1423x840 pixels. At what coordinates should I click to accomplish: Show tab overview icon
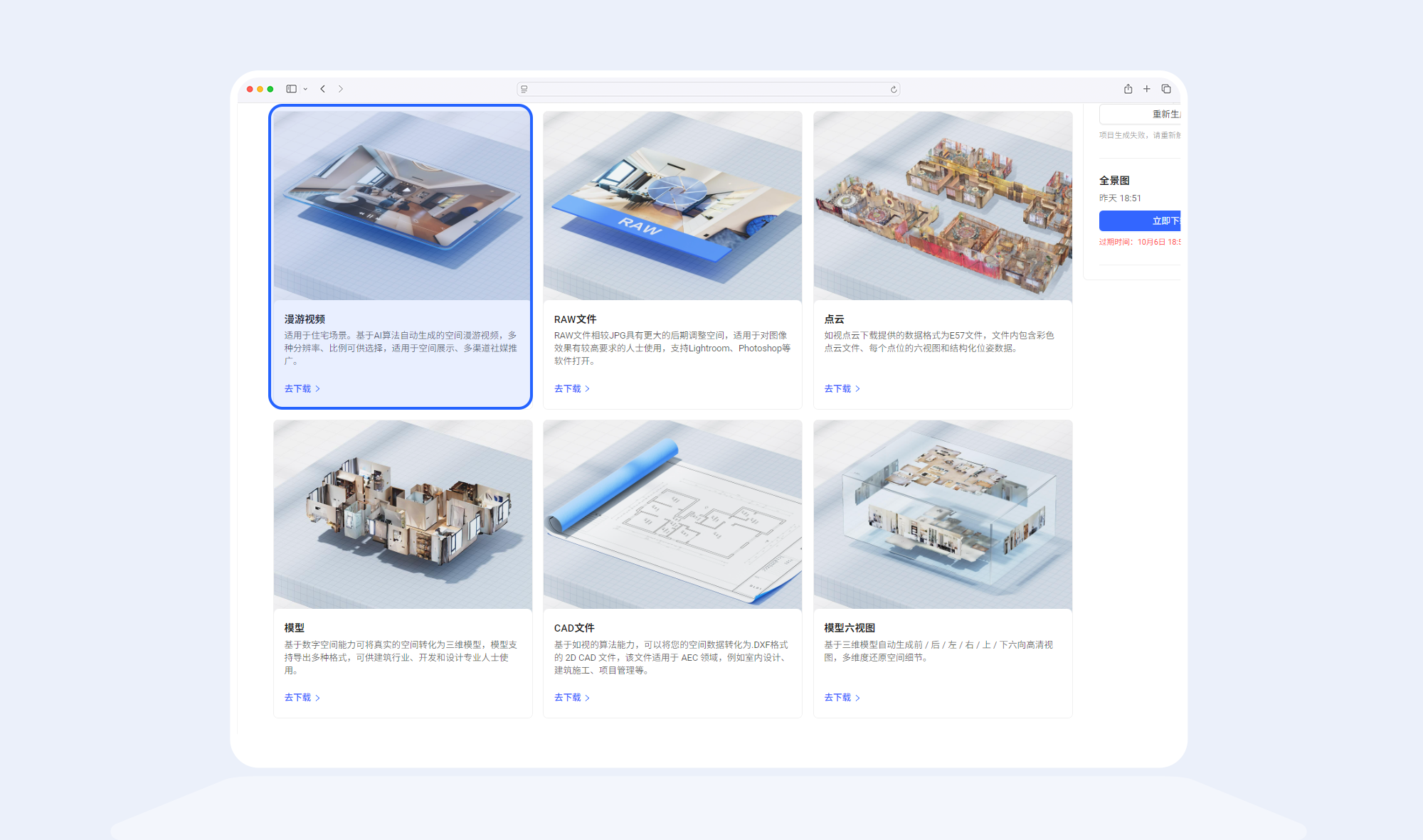(x=1166, y=89)
